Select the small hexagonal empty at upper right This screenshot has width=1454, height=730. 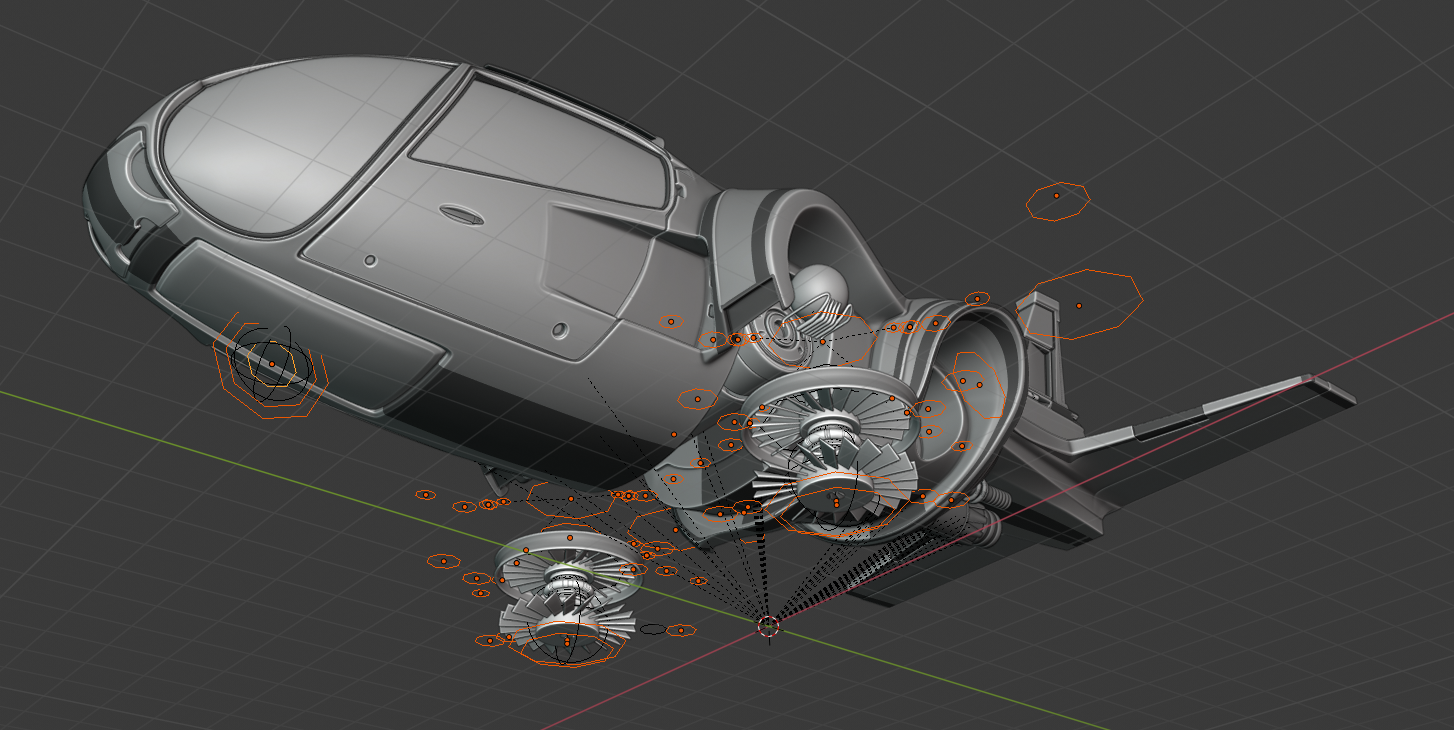(x=1057, y=201)
